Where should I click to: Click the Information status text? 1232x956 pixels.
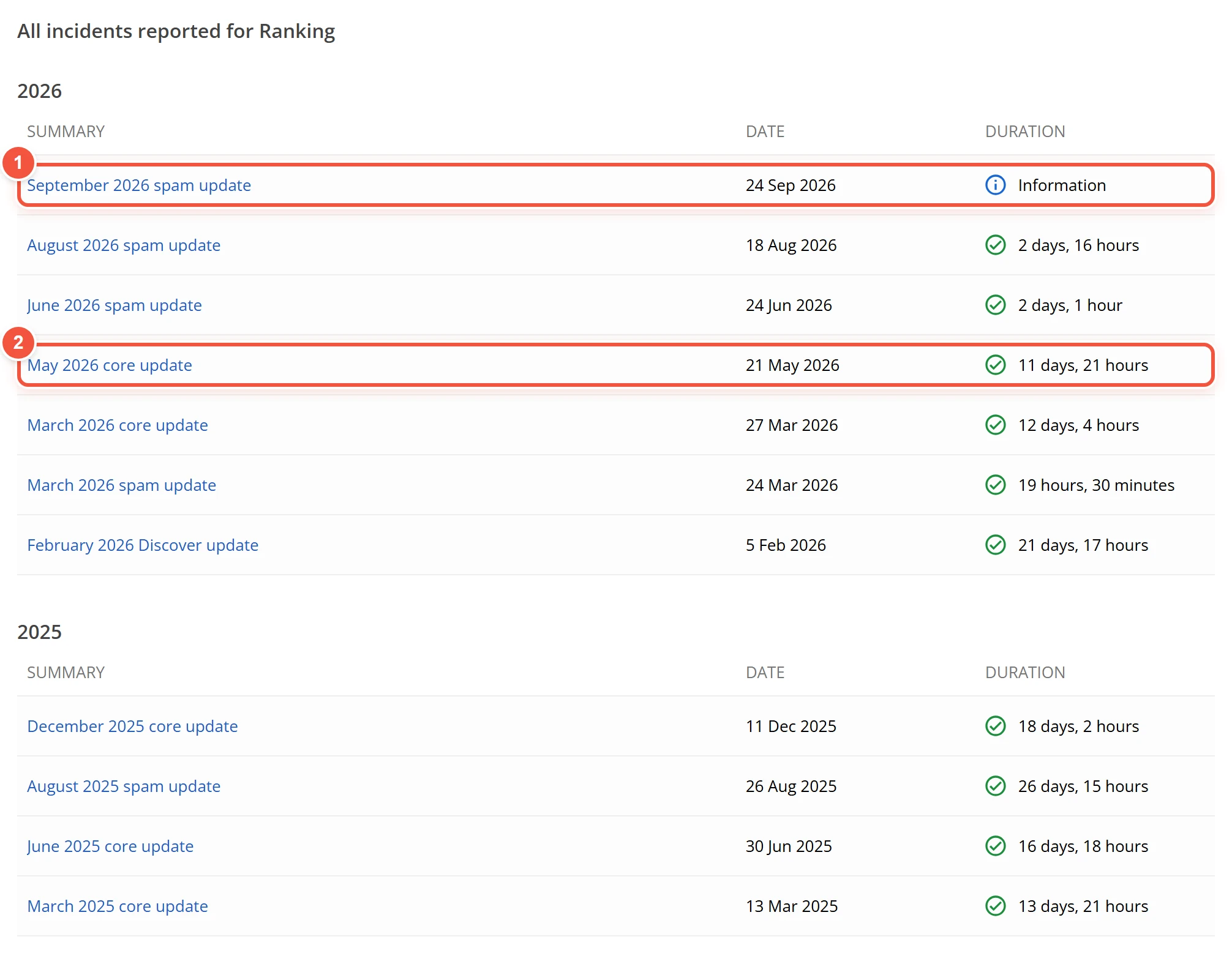click(x=1062, y=185)
